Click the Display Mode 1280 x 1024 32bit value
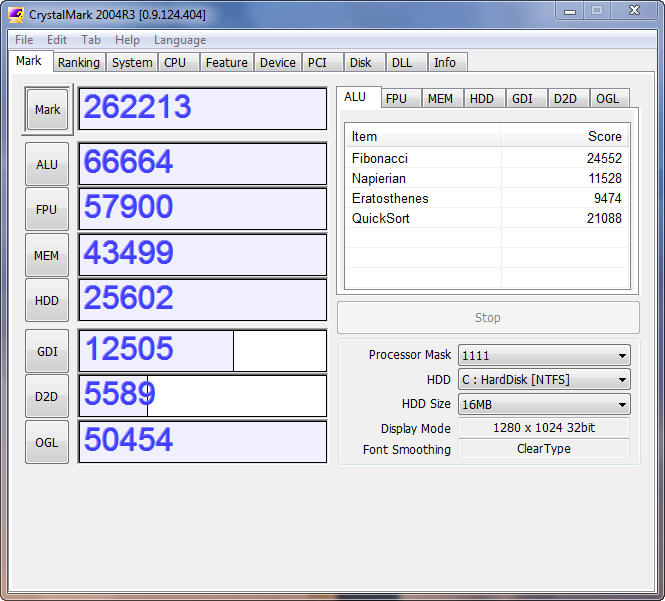This screenshot has width=665, height=601. 544,428
